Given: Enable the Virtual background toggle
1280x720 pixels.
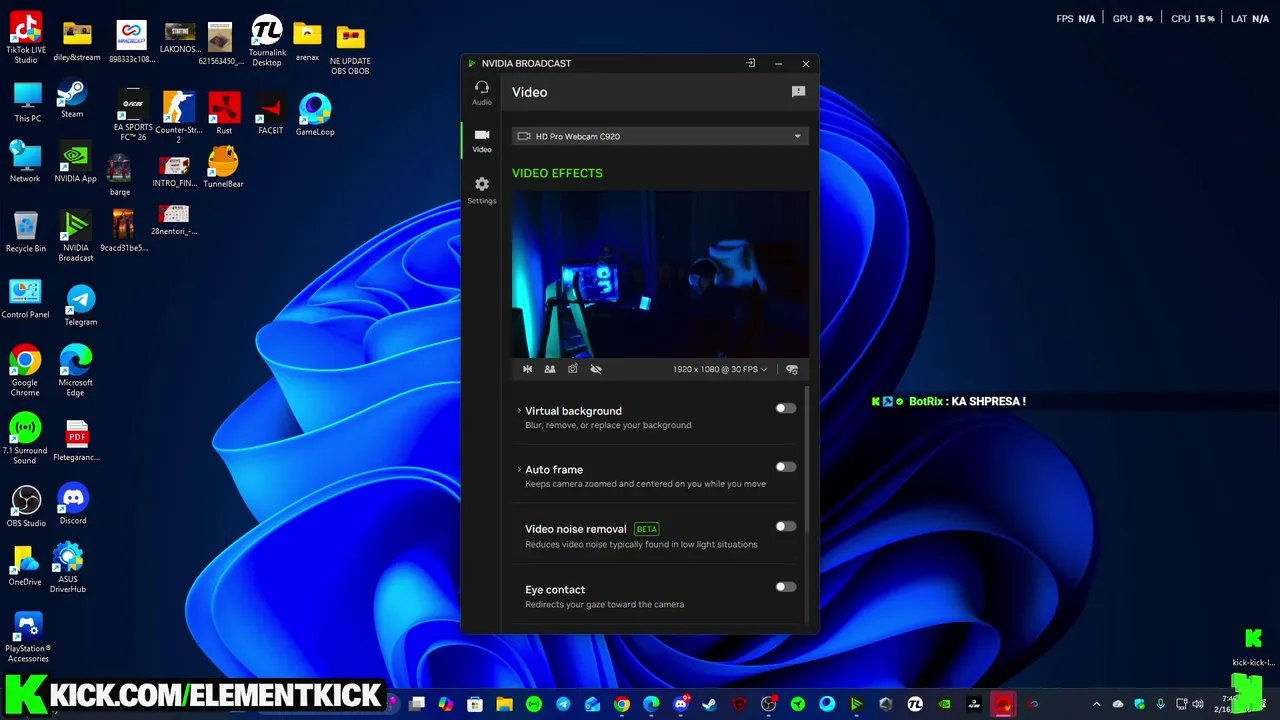Looking at the screenshot, I should pos(786,408).
